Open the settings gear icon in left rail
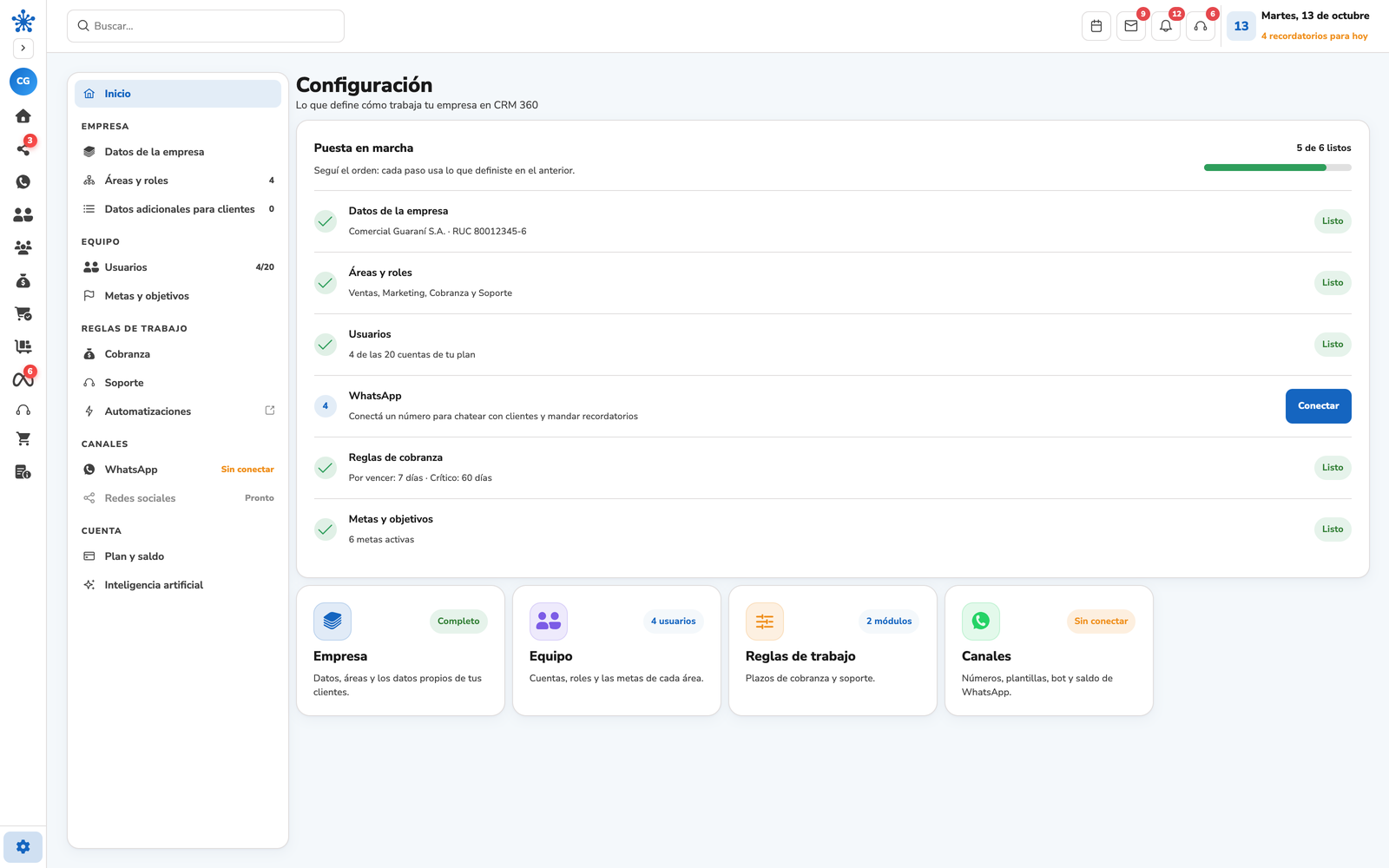The width and height of the screenshot is (1389, 868). pyautogui.click(x=23, y=847)
